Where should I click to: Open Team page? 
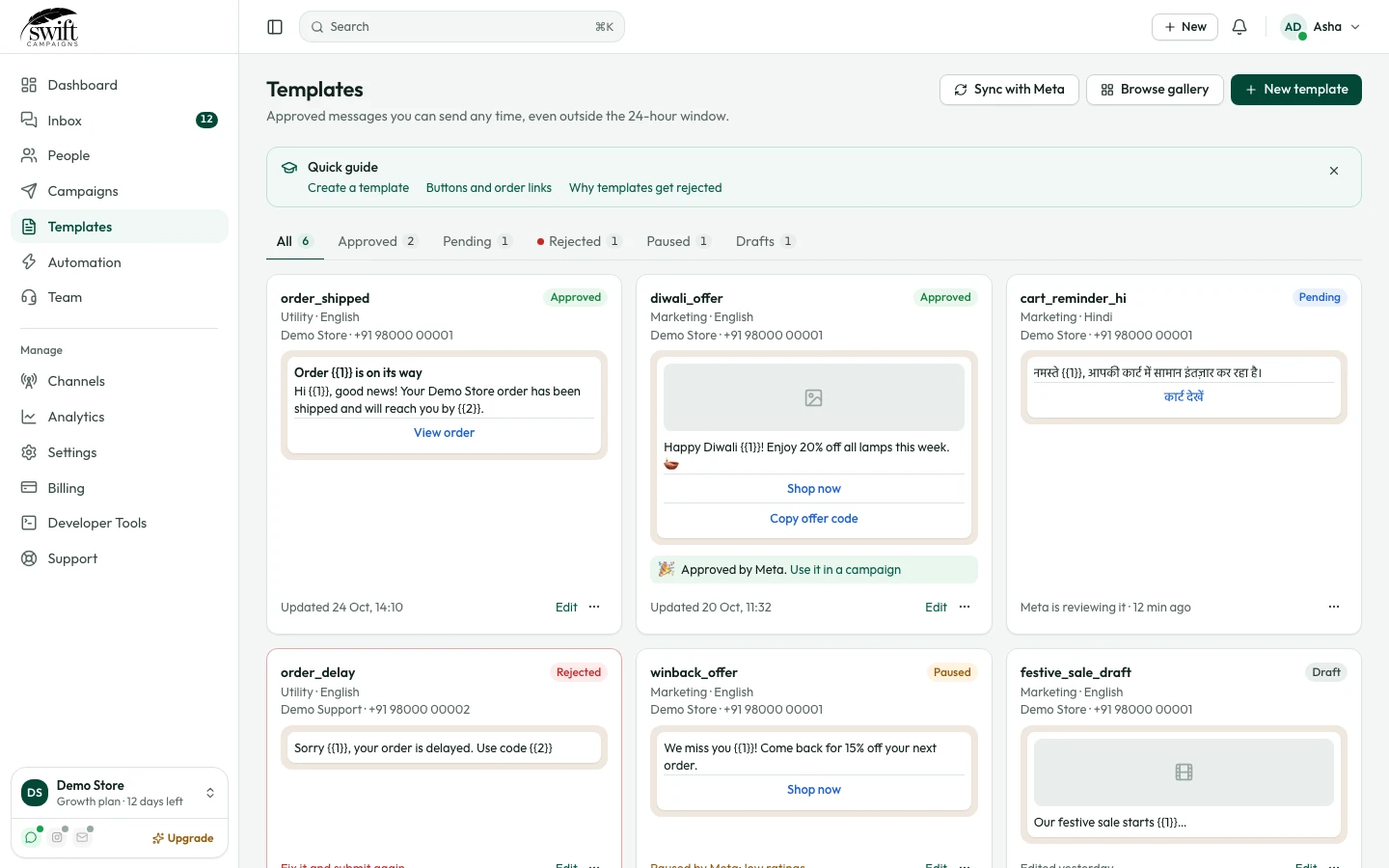[x=120, y=297]
